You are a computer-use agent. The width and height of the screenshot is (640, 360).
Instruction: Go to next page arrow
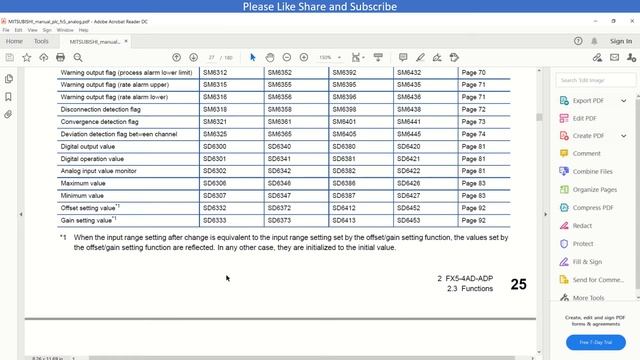tap(193, 58)
